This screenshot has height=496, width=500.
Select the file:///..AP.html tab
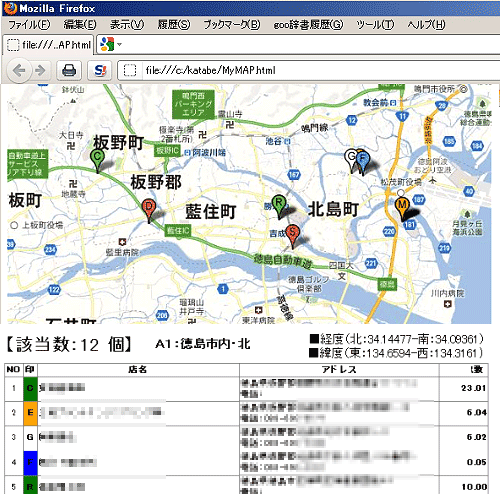coord(49,45)
